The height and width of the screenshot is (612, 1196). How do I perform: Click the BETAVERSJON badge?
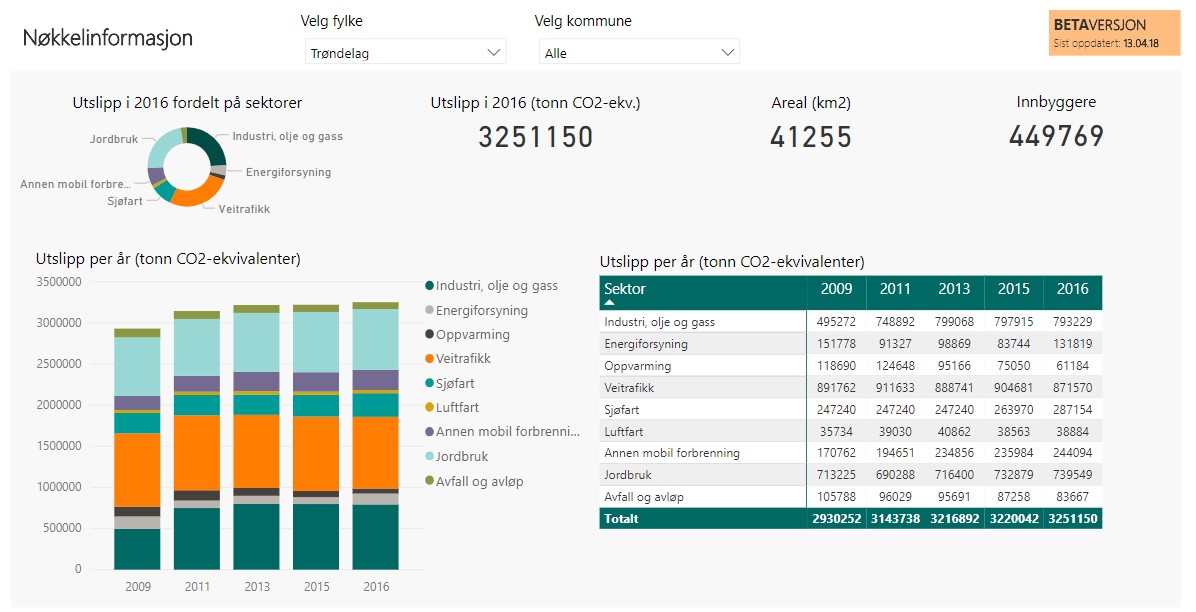tap(1114, 33)
